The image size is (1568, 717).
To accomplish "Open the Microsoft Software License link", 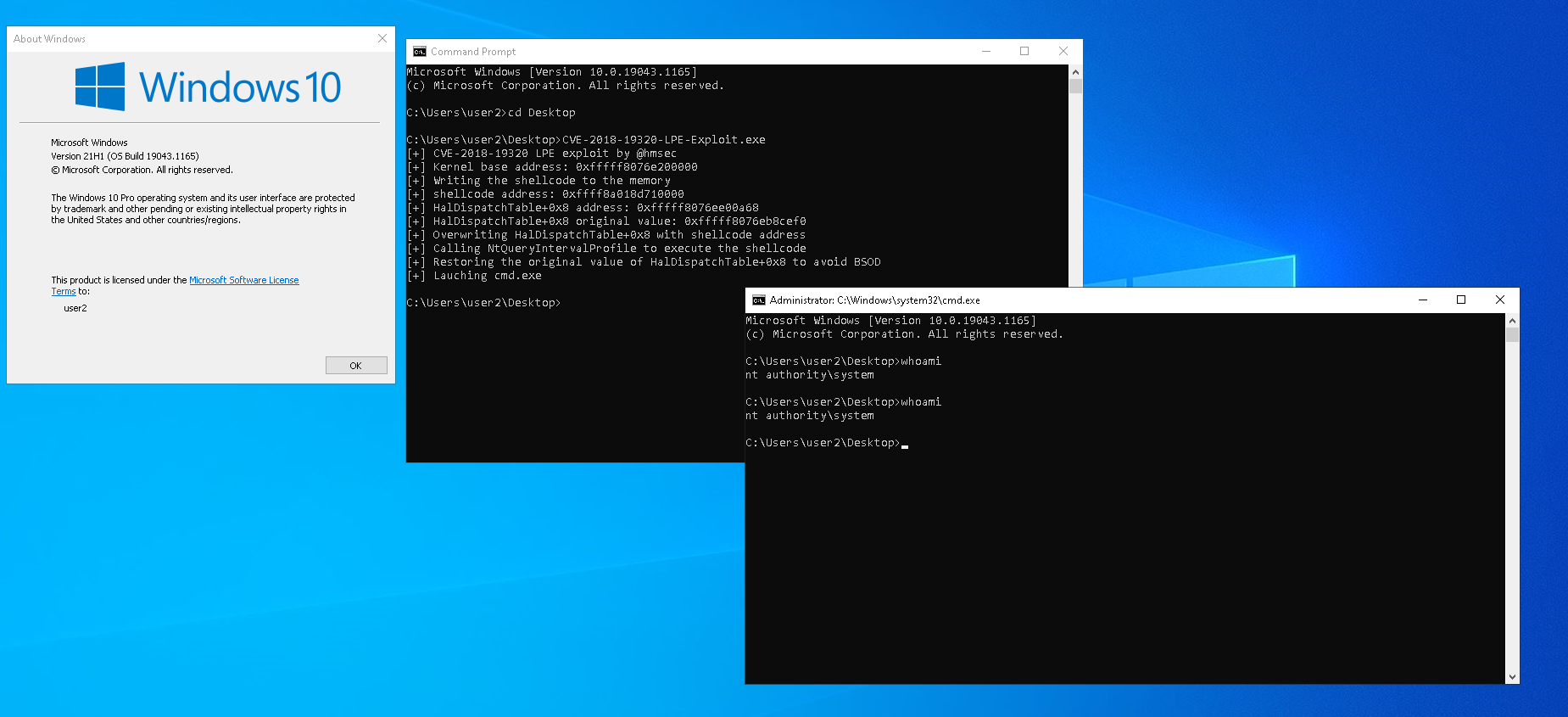I will [244, 280].
